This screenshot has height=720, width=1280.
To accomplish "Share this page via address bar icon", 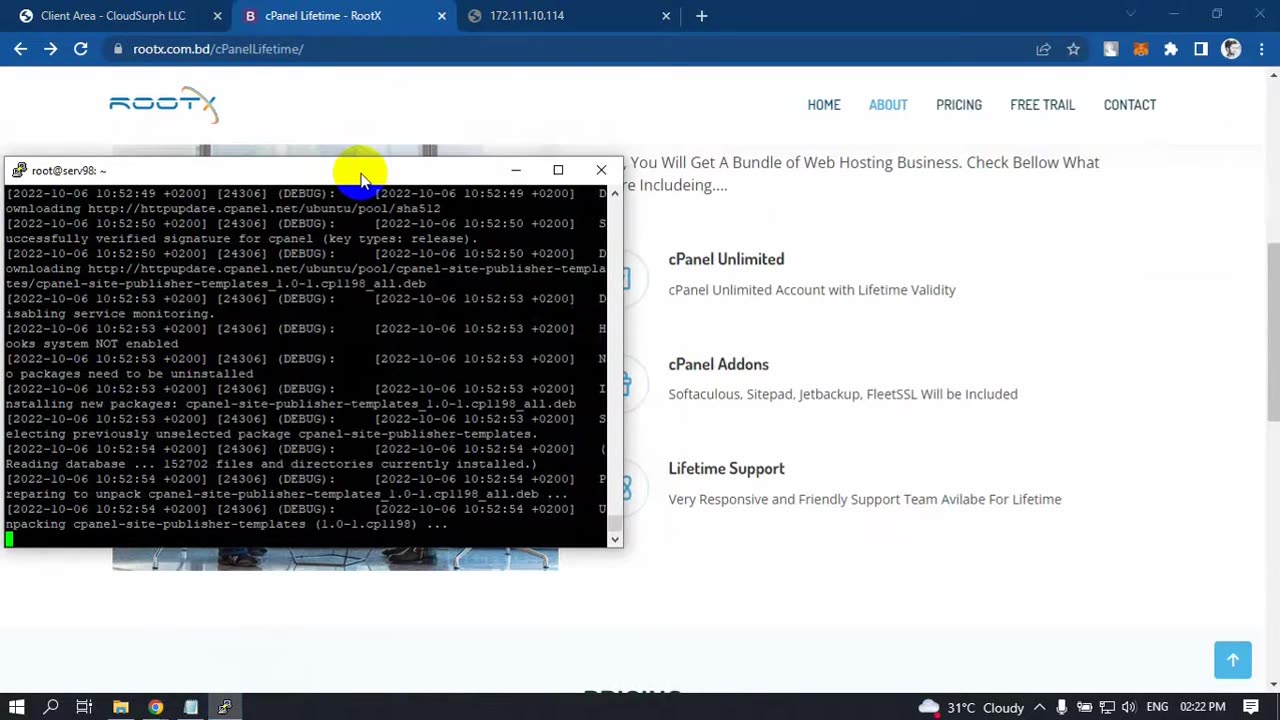I will [x=1043, y=49].
